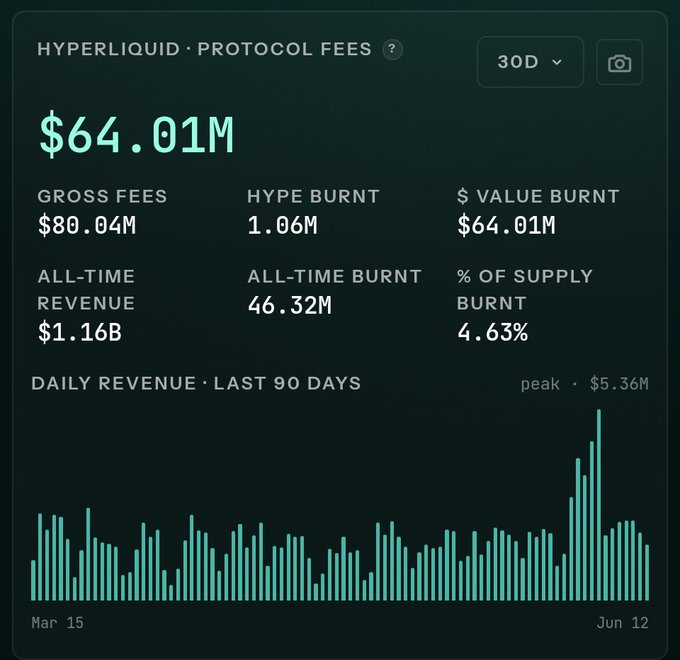680x660 pixels.
Task: Click the HYPE Burnt label
Action: point(313,196)
